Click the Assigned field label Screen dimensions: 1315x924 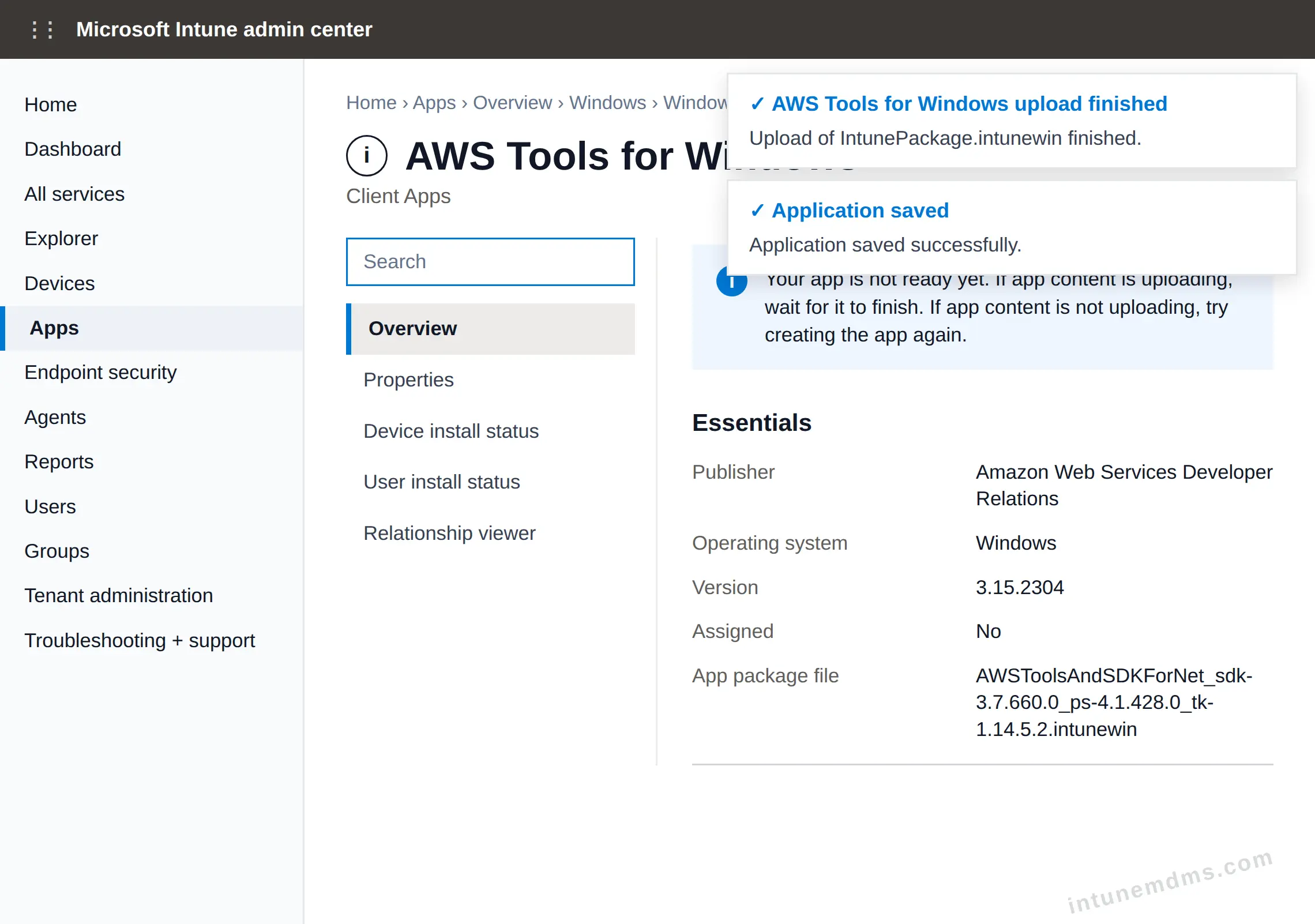(732, 631)
